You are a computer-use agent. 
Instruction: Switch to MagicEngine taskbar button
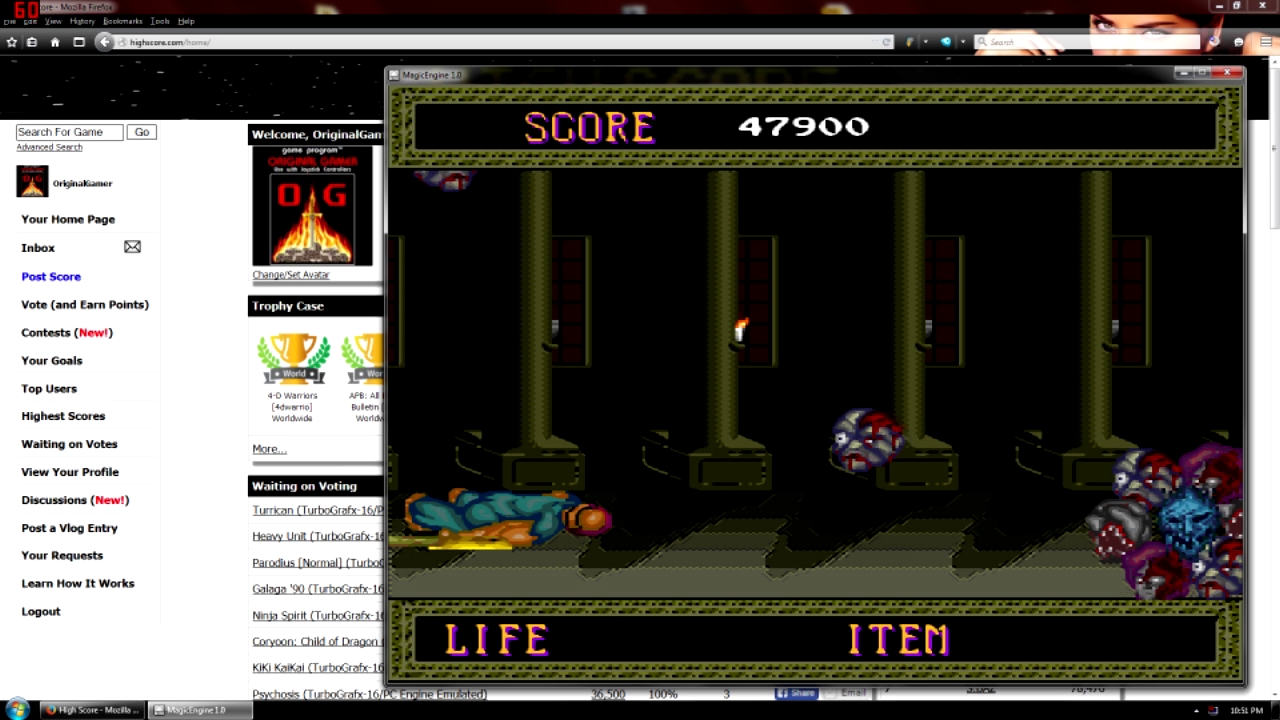[x=200, y=710]
